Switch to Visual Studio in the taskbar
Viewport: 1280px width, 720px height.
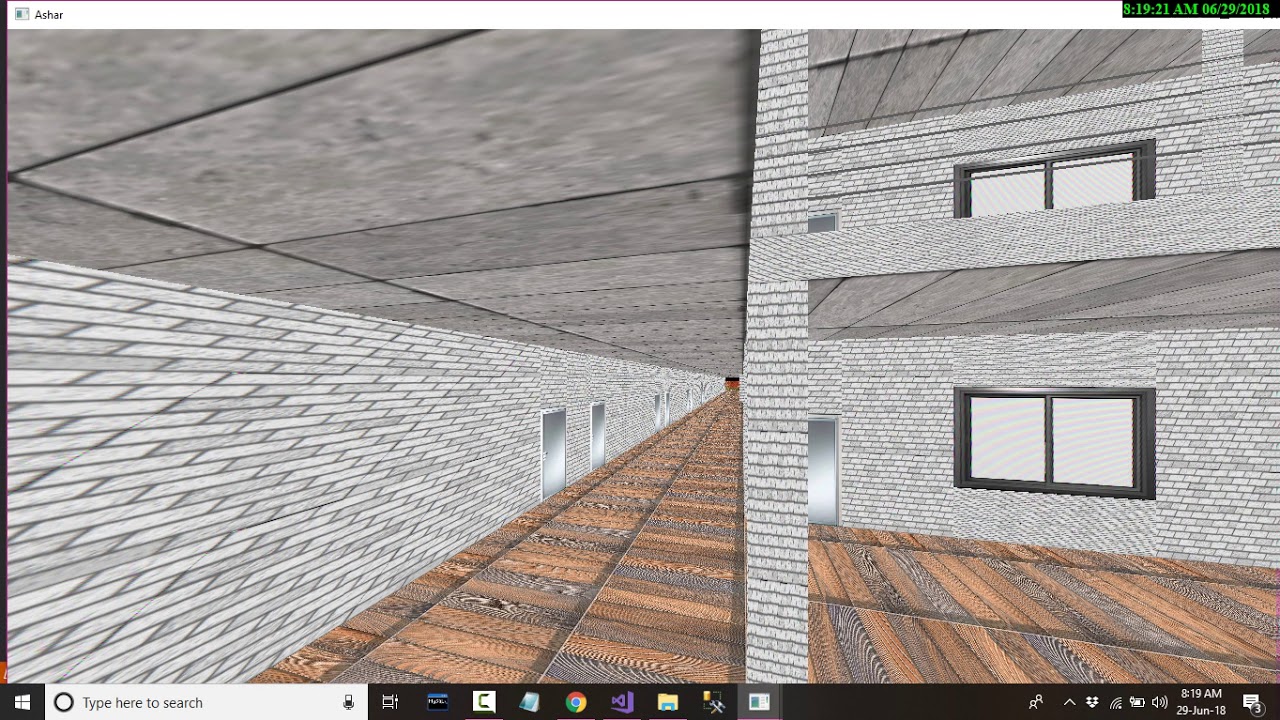[622, 702]
